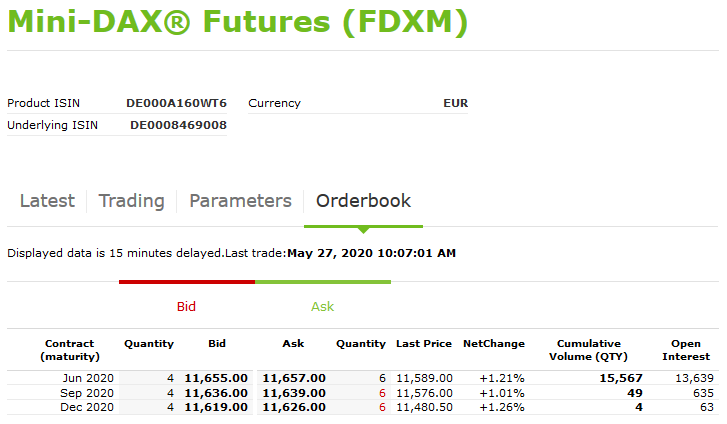Select the Jun 2020 contract row
The image size is (727, 424).
pos(363,378)
